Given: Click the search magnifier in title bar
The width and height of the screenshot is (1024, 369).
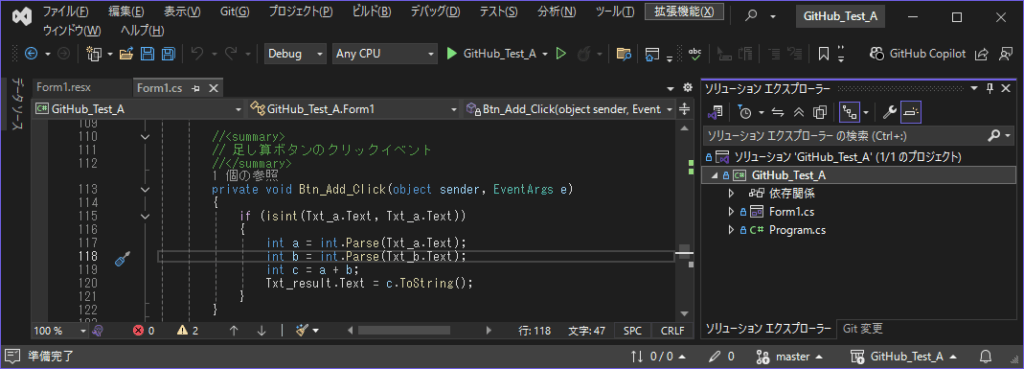Looking at the screenshot, I should (x=752, y=16).
